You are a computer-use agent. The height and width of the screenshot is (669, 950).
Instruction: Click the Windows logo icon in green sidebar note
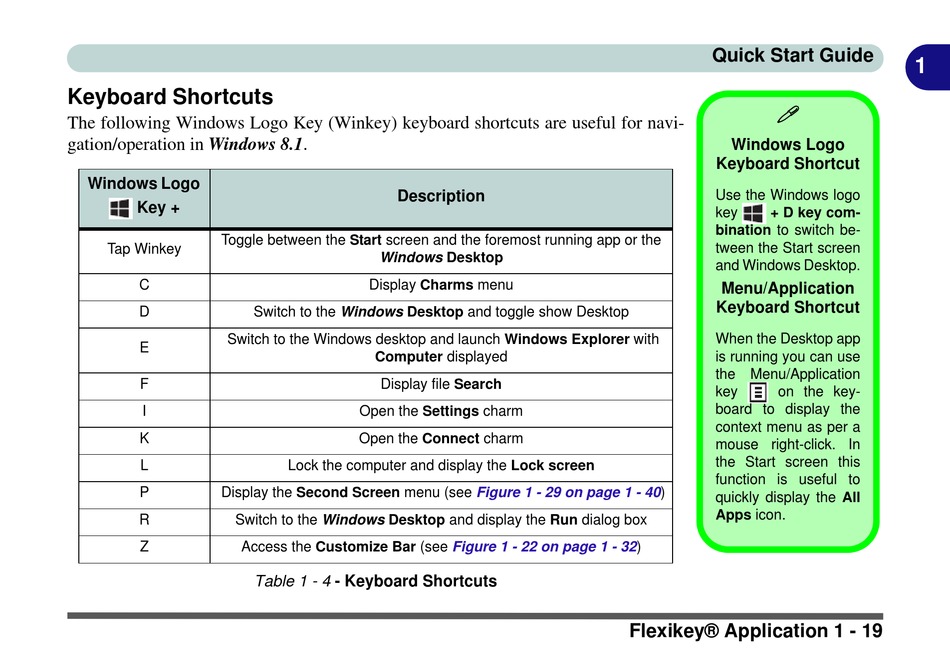[753, 213]
